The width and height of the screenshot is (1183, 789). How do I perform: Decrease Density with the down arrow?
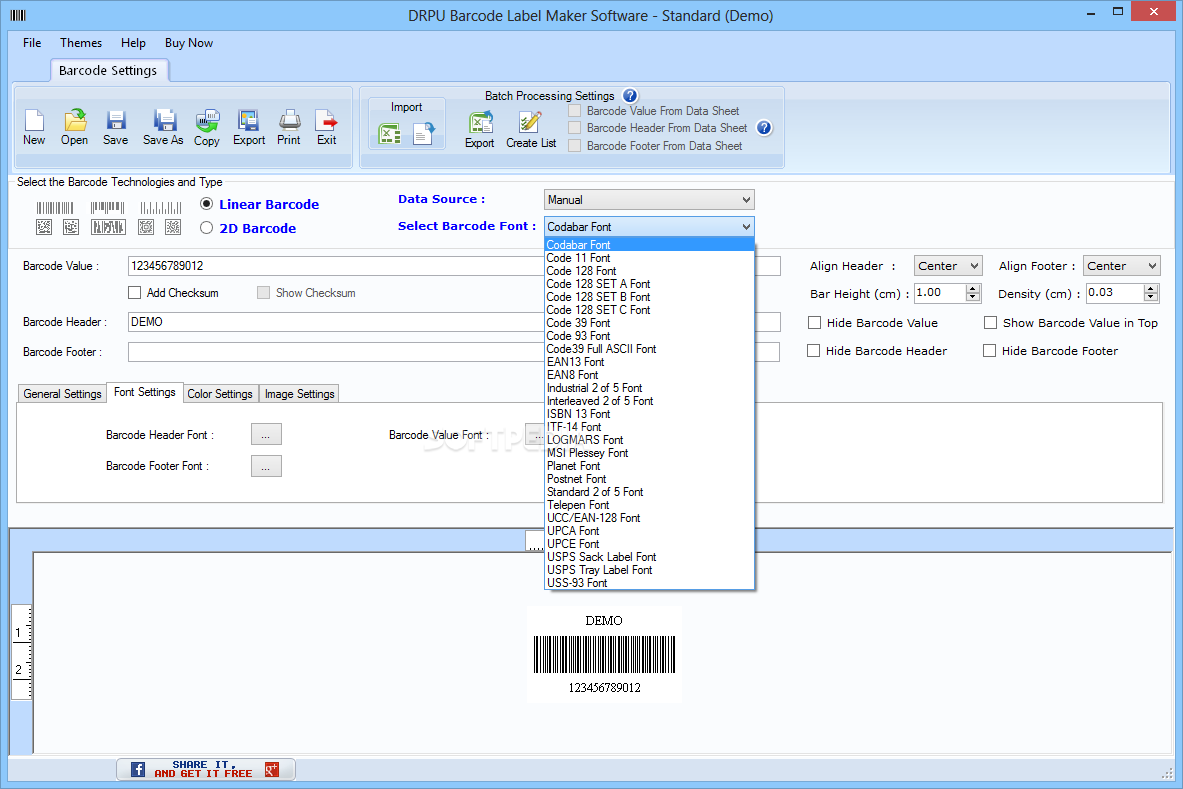(x=1151, y=297)
